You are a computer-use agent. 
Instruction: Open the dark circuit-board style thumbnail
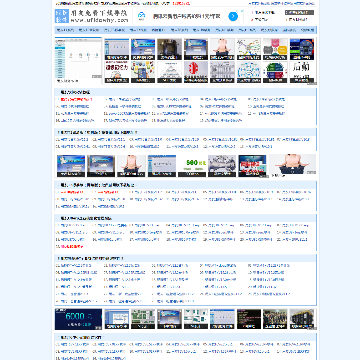302,49
